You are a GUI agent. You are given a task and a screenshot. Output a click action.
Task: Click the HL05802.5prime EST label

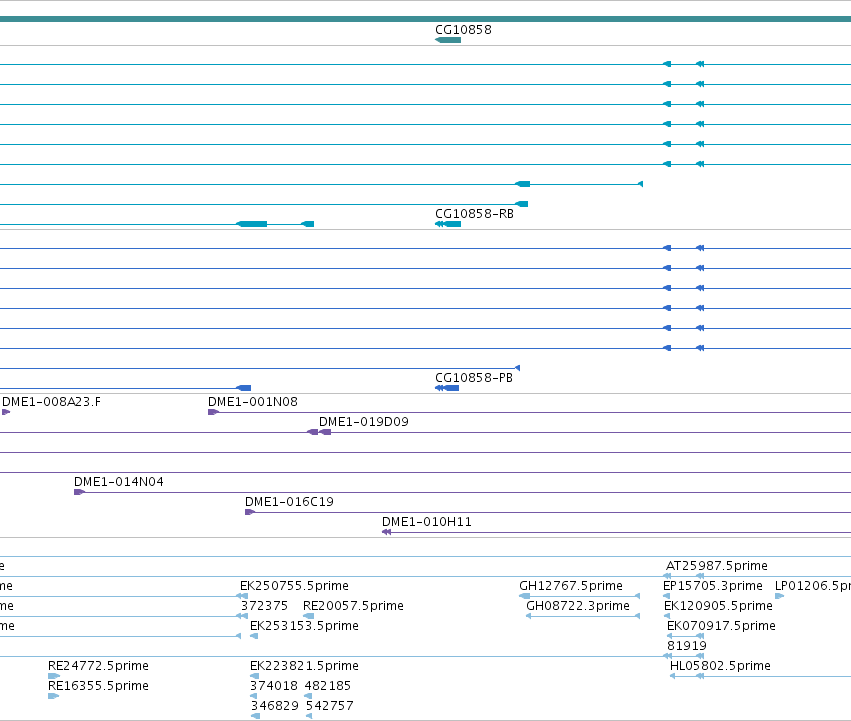720,667
